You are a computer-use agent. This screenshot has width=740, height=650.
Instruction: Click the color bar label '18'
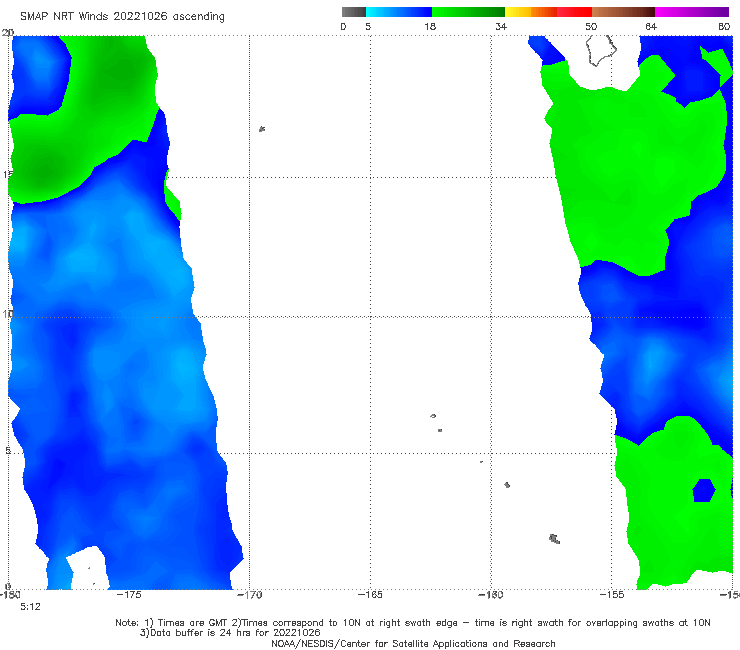430,26
